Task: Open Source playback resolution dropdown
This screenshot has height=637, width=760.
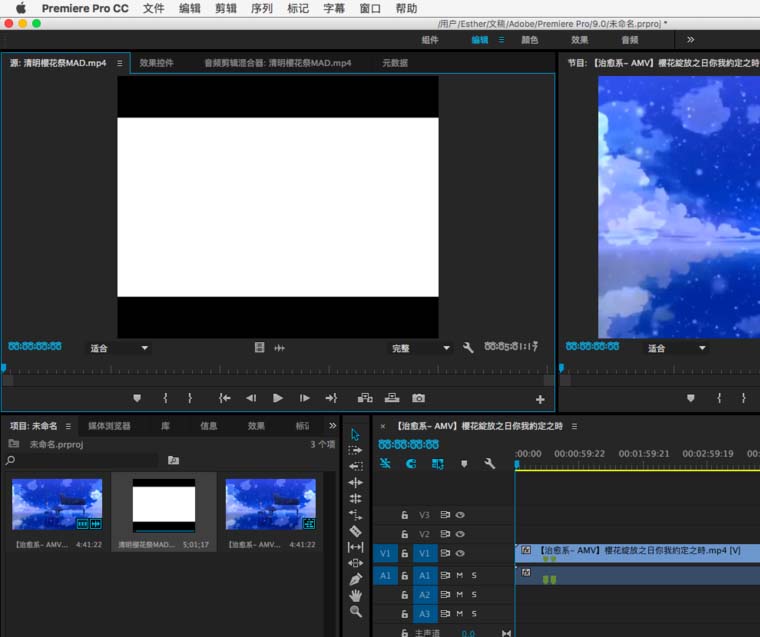Action: coord(420,348)
